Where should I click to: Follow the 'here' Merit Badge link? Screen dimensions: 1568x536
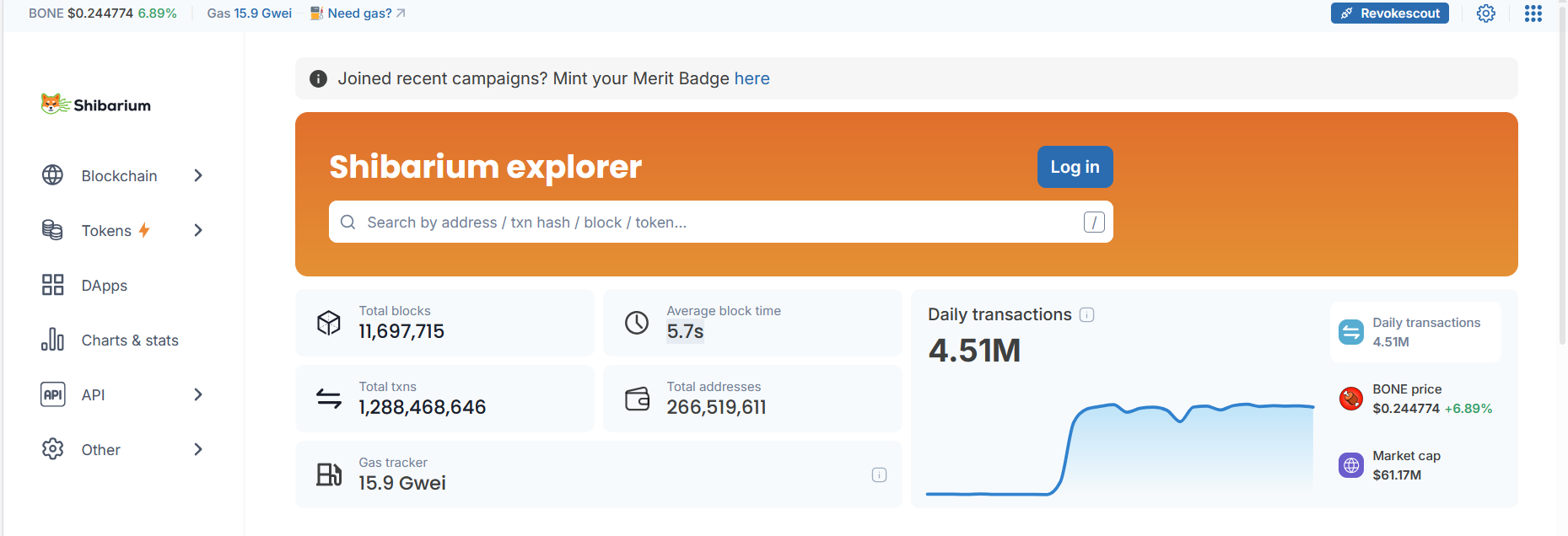click(x=752, y=78)
